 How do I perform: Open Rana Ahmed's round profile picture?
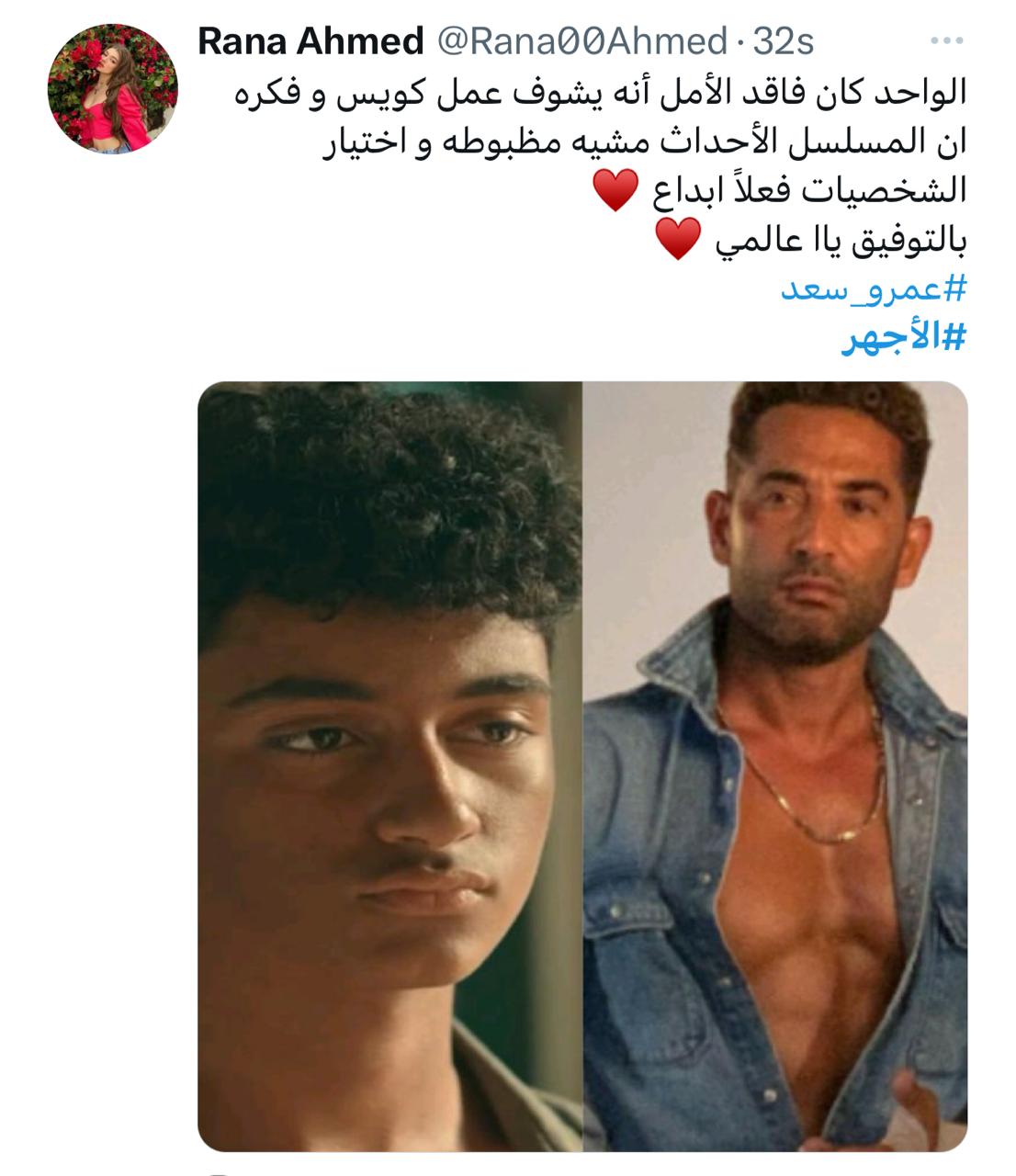(x=113, y=88)
